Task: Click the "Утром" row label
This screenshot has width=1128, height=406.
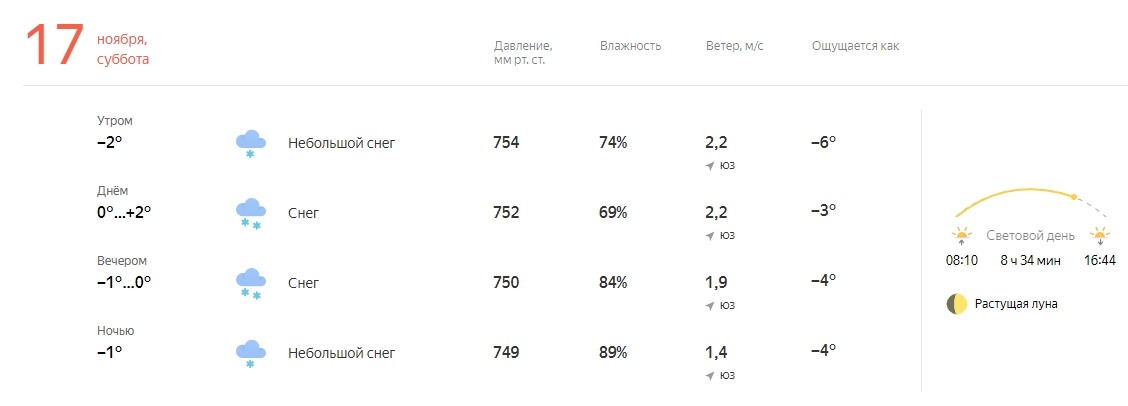Action: point(114,121)
